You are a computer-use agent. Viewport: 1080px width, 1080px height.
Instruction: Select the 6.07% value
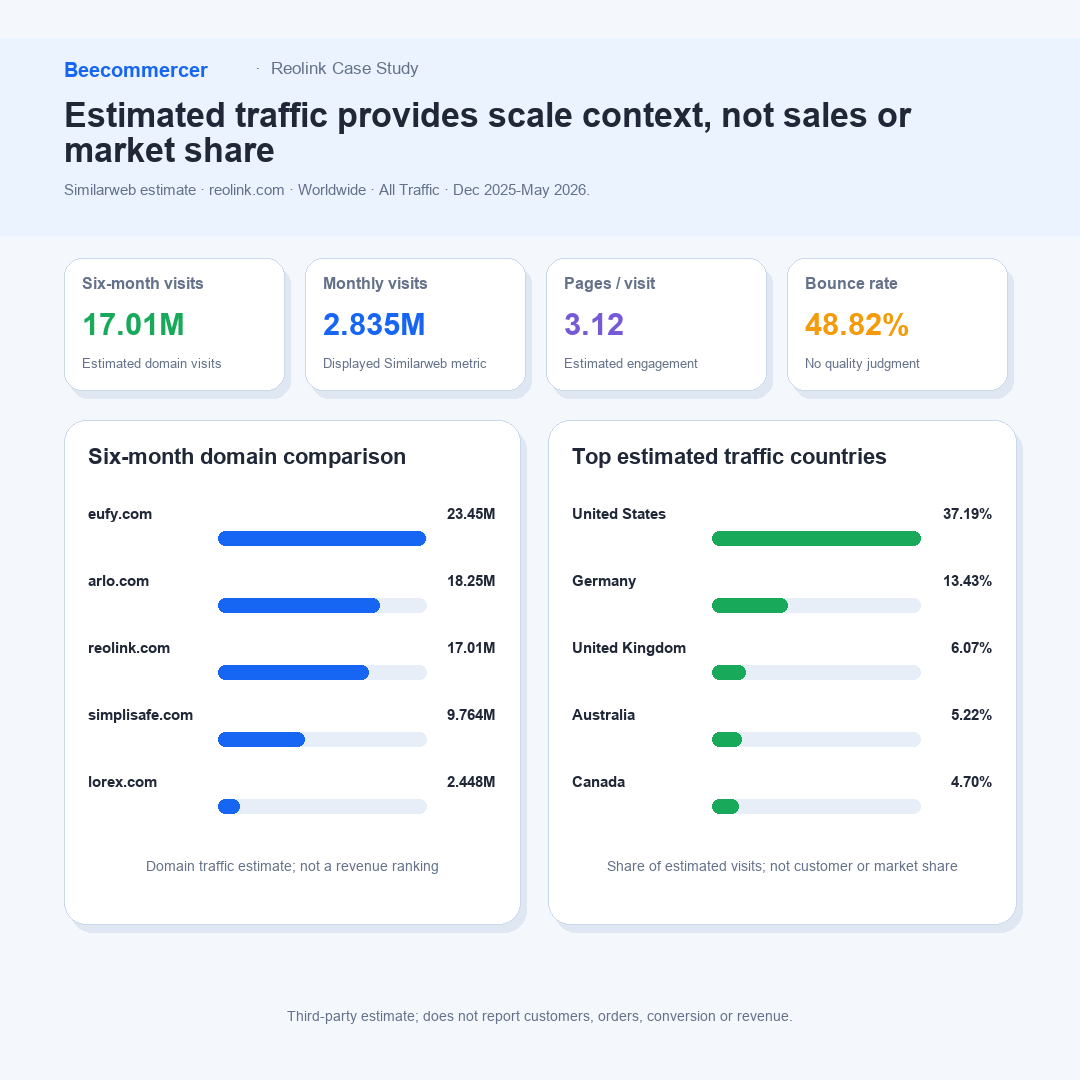[971, 647]
